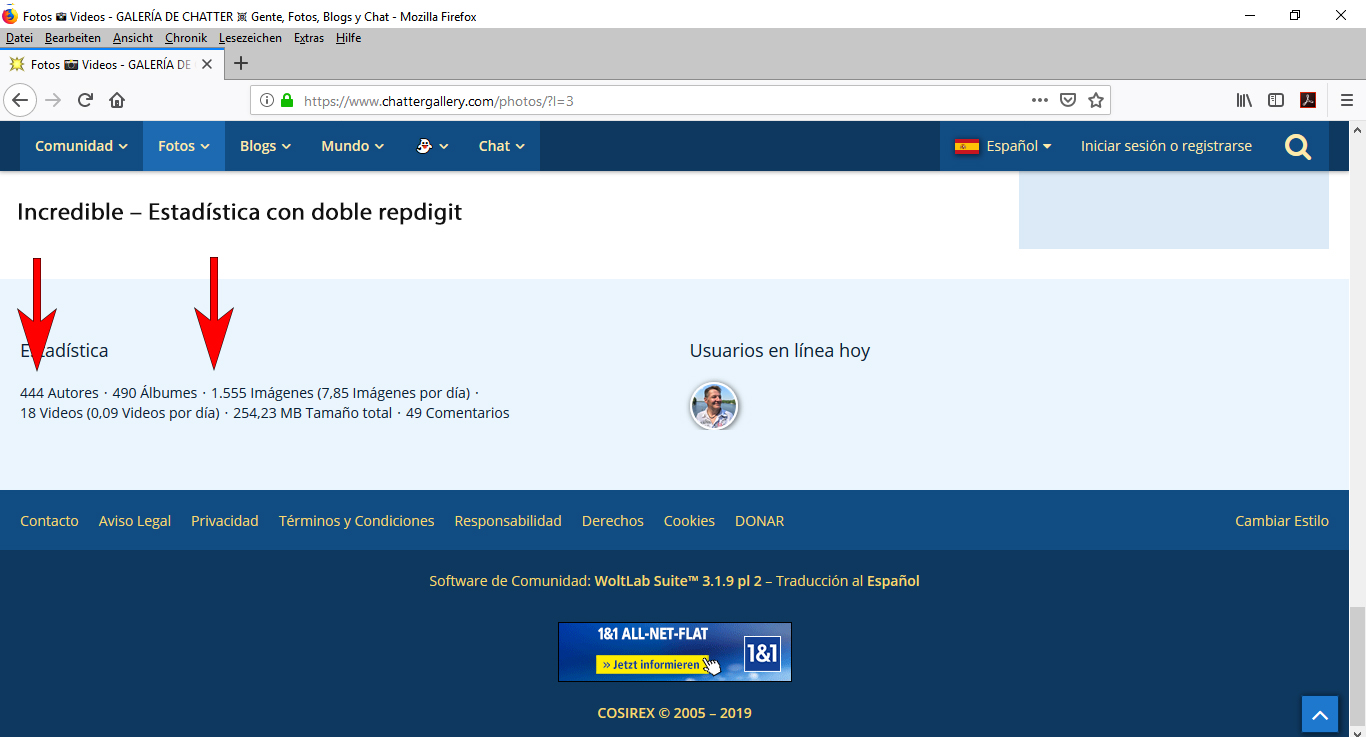Viewport: 1366px width, 737px height.
Task: Bookmark this page with the star icon
Action: coord(1096,100)
